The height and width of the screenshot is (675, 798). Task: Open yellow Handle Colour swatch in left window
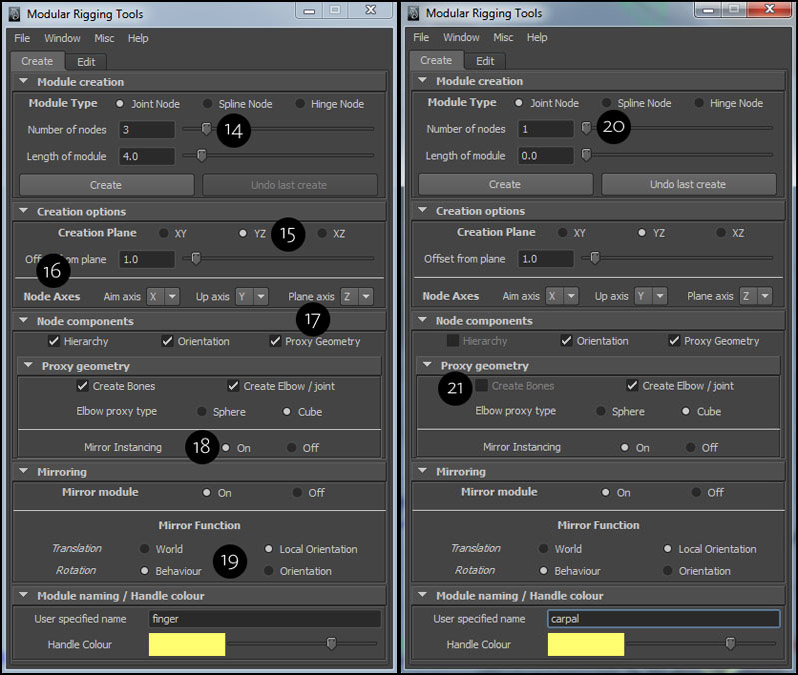pyautogui.click(x=187, y=644)
